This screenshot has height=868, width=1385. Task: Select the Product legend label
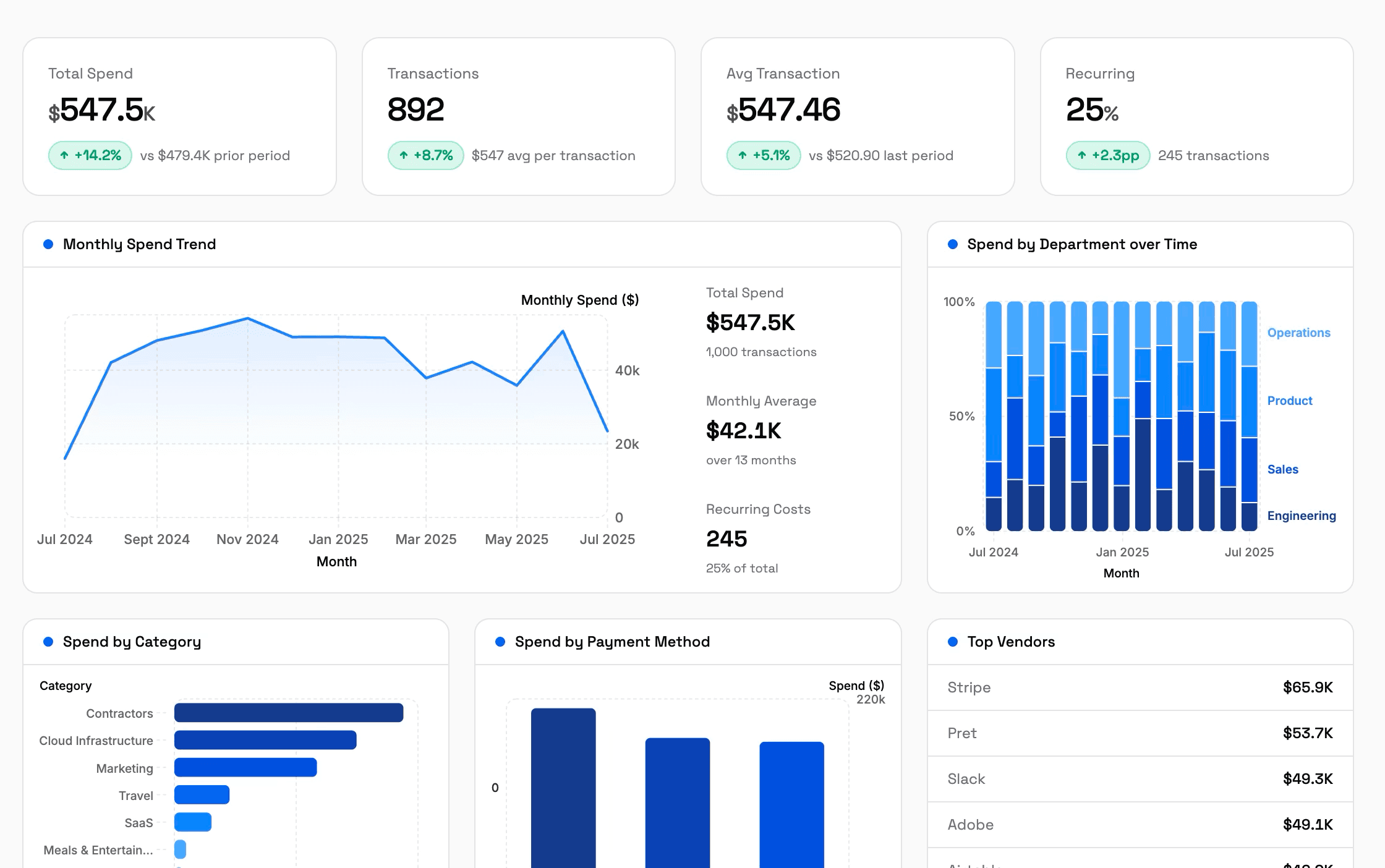tap(1289, 401)
